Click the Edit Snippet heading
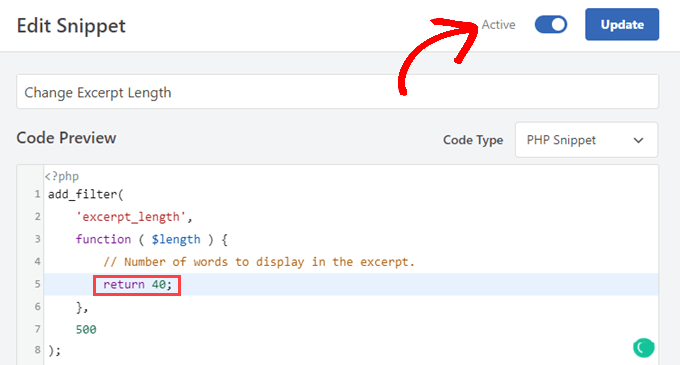This screenshot has width=680, height=365. pyautogui.click(x=71, y=26)
